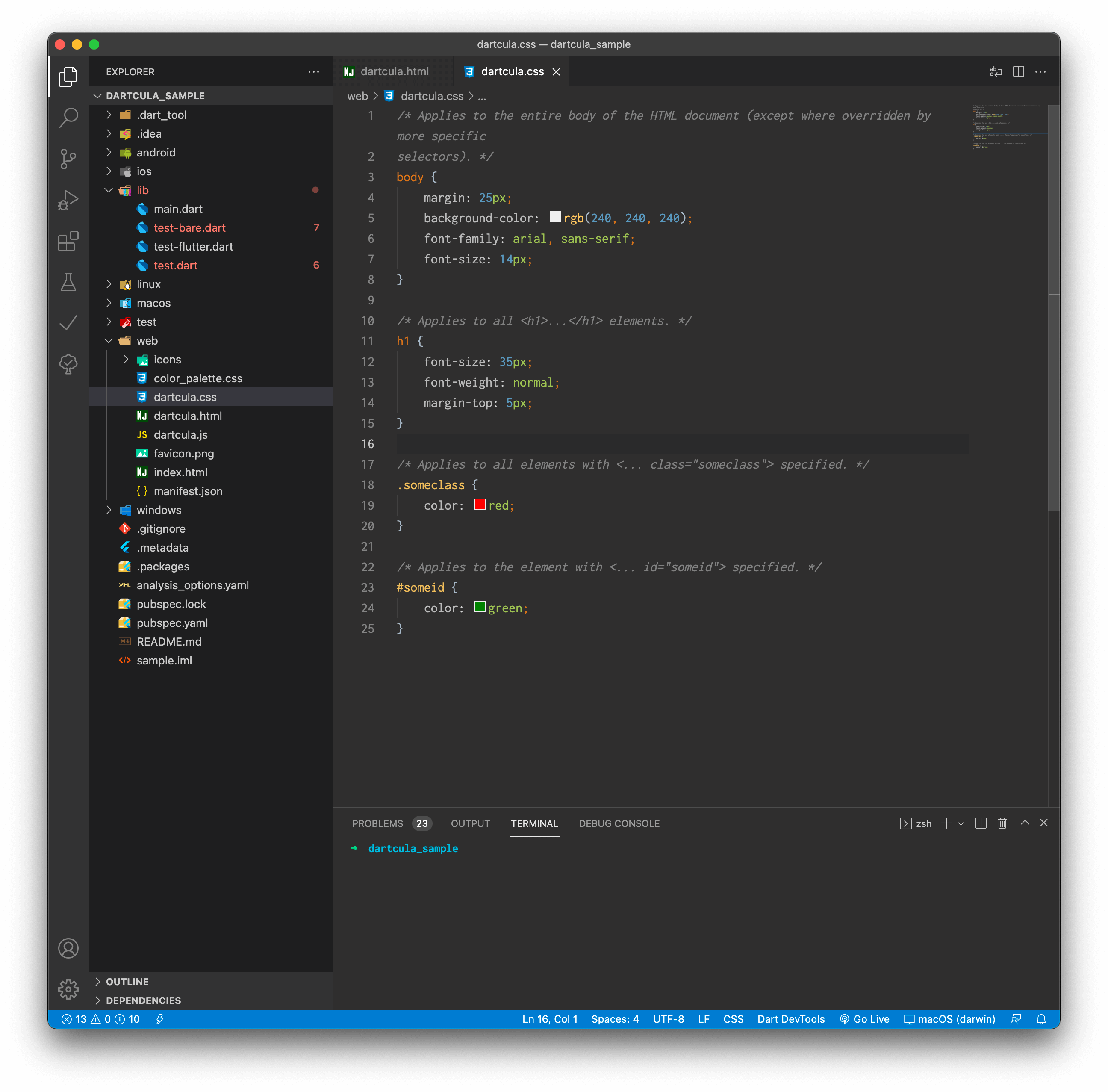Screen dimensions: 1108x1092
Task: Expand the android folder
Action: pyautogui.click(x=156, y=153)
